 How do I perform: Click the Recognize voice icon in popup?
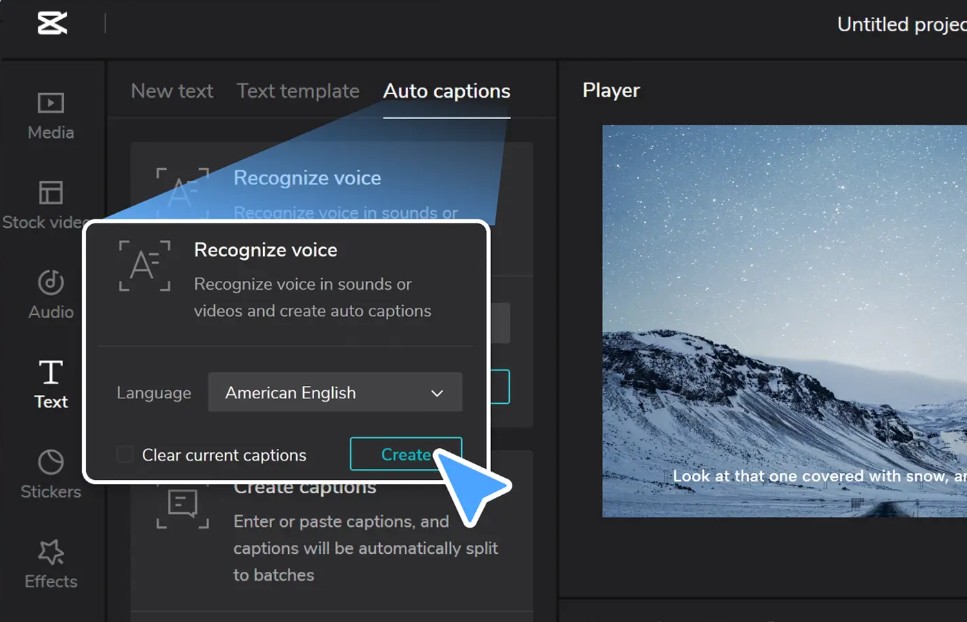point(144,266)
